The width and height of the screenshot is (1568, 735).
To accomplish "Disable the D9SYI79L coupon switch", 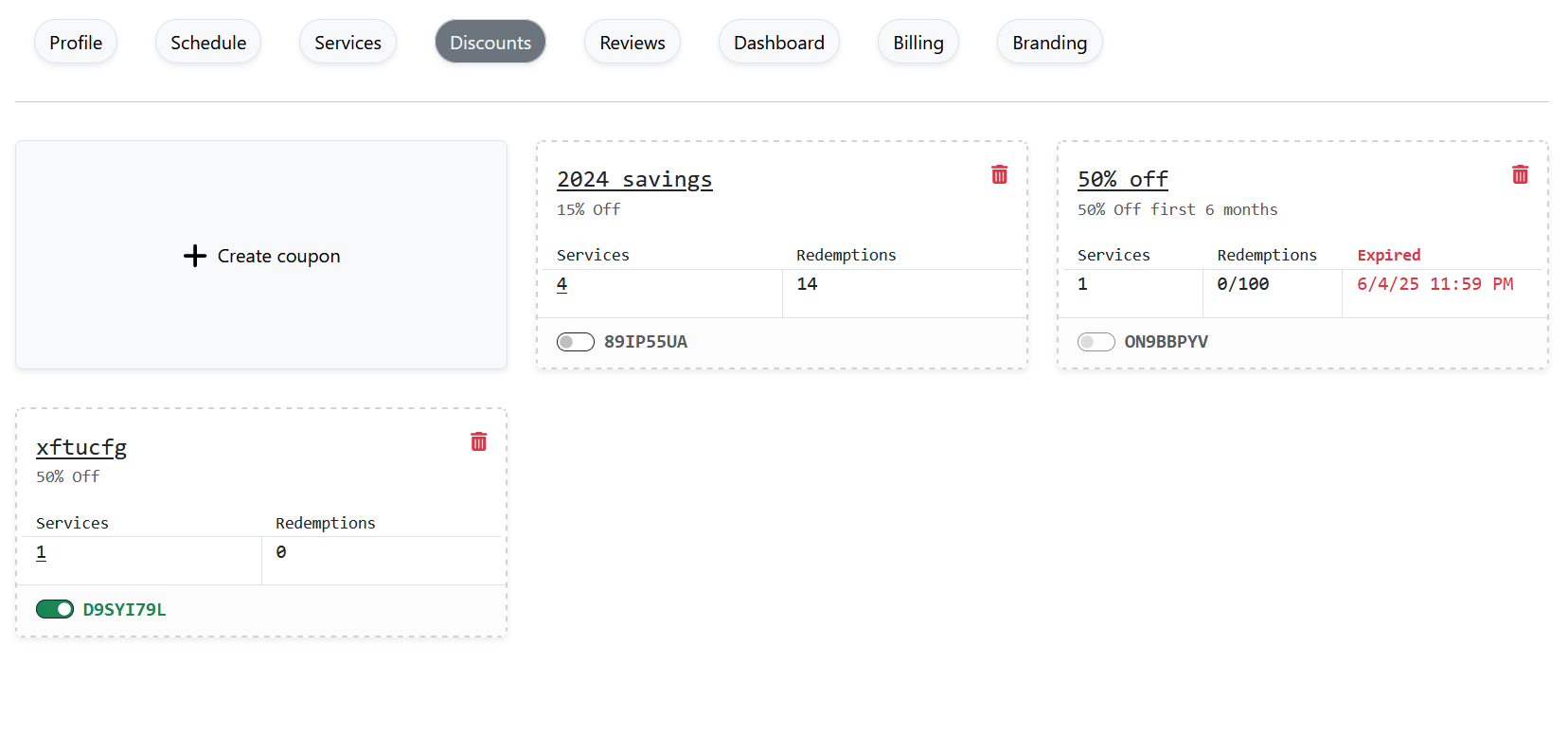I will 55,609.
